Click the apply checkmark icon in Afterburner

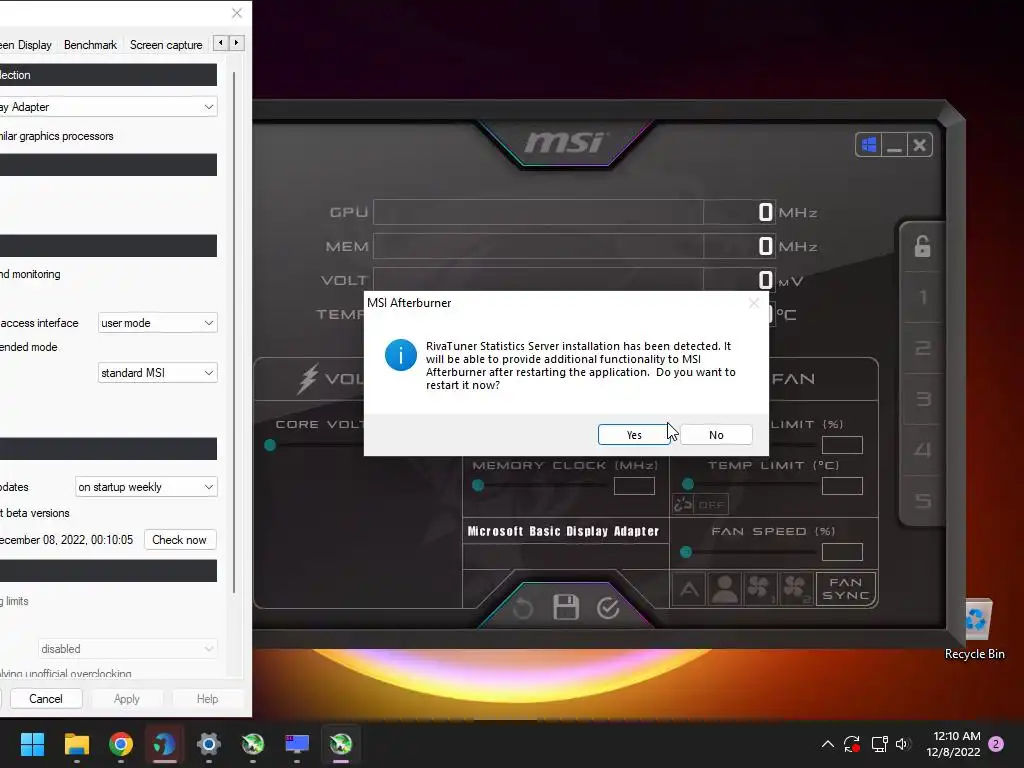pyautogui.click(x=608, y=608)
